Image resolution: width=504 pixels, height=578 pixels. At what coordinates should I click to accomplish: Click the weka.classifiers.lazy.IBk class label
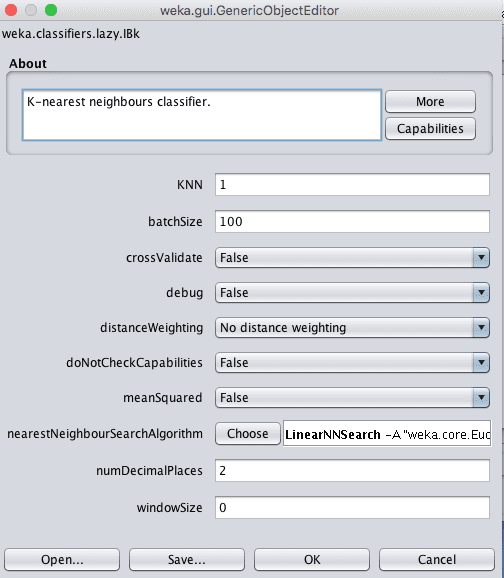coord(71,34)
